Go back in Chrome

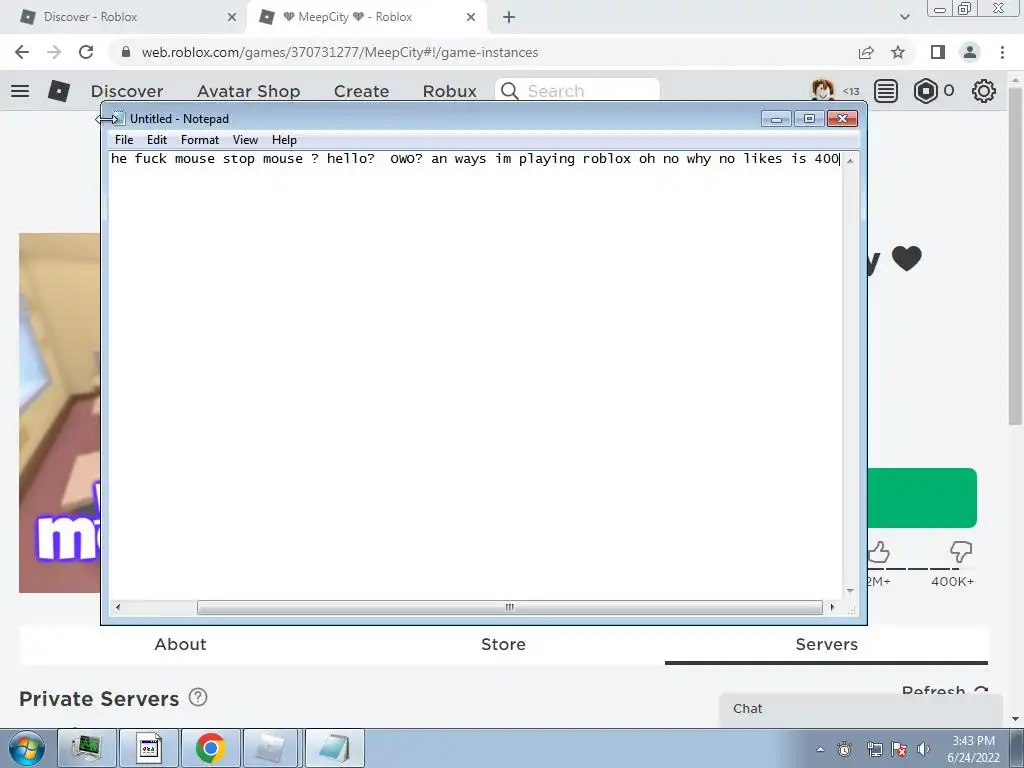[x=22, y=52]
